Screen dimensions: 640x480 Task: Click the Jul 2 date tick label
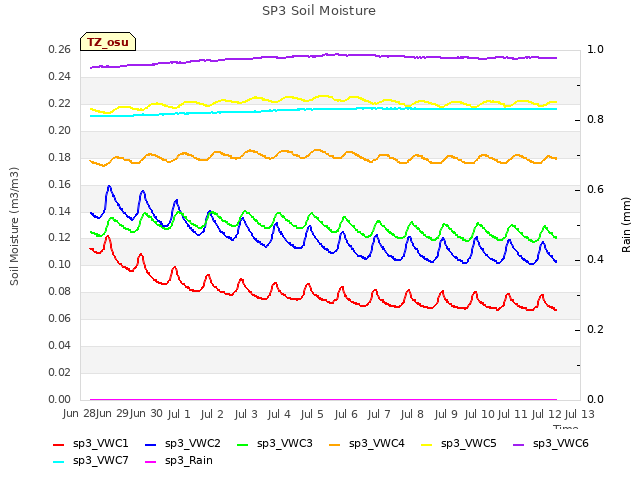pyautogui.click(x=212, y=414)
